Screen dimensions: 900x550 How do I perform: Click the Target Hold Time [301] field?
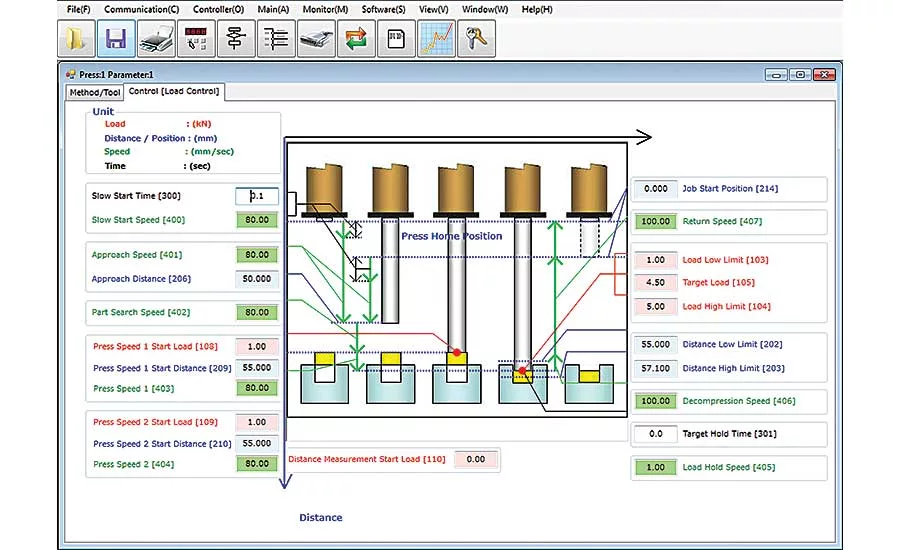click(x=655, y=434)
